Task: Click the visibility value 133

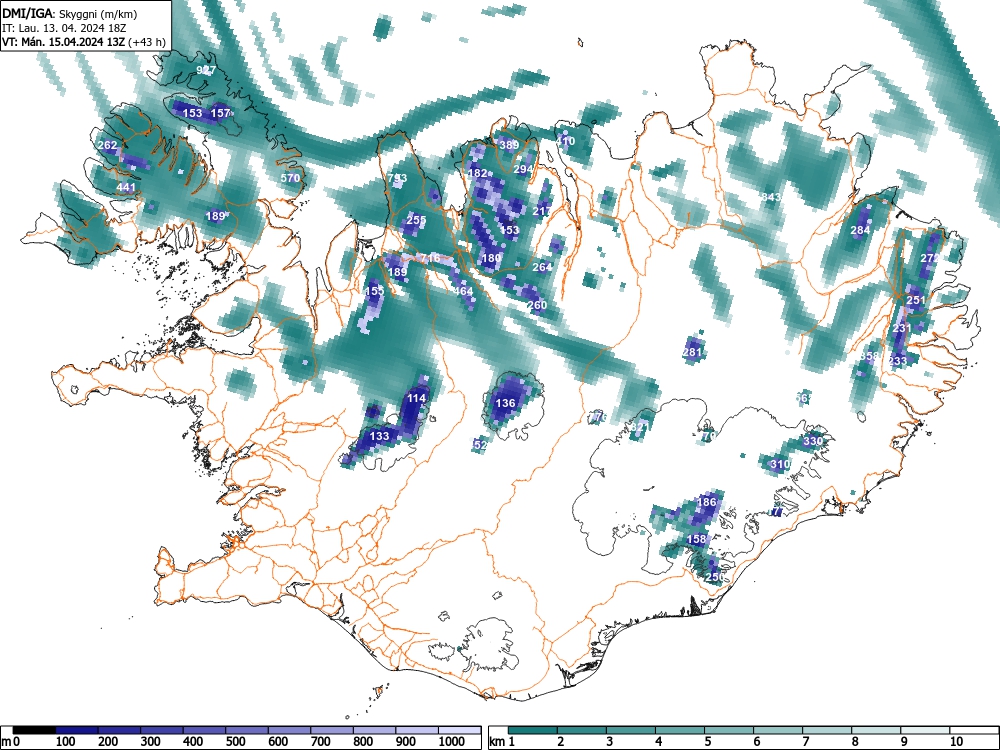Action: click(379, 436)
